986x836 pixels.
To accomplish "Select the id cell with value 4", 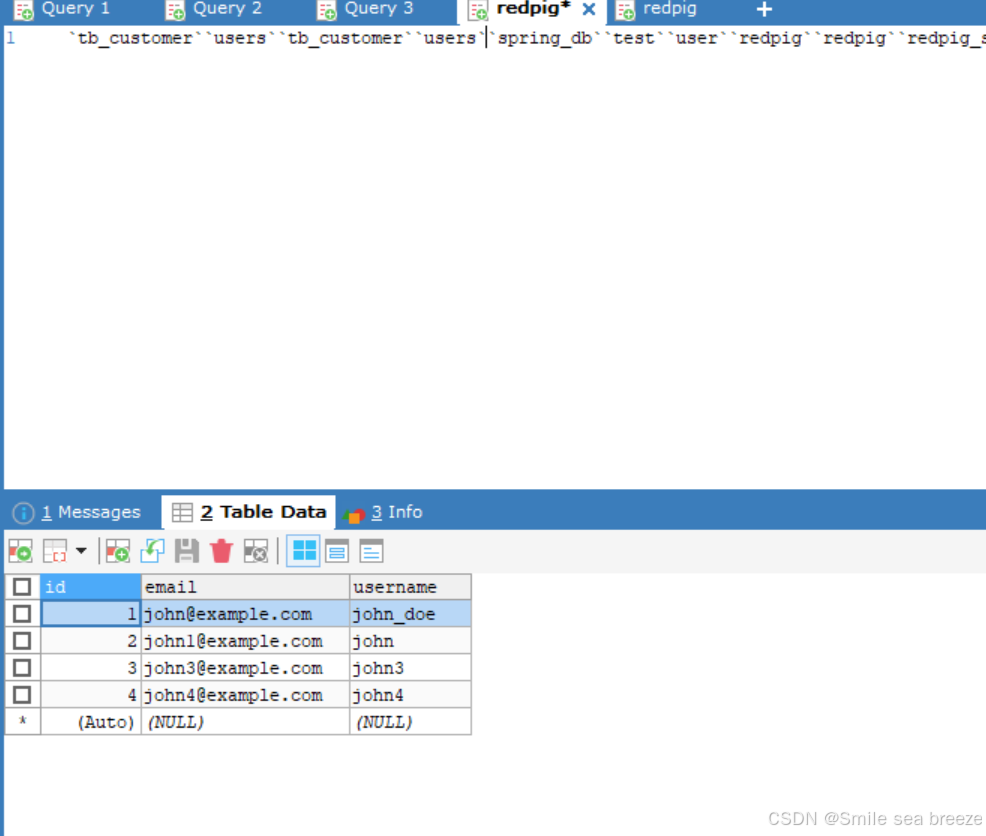I will click(x=91, y=695).
